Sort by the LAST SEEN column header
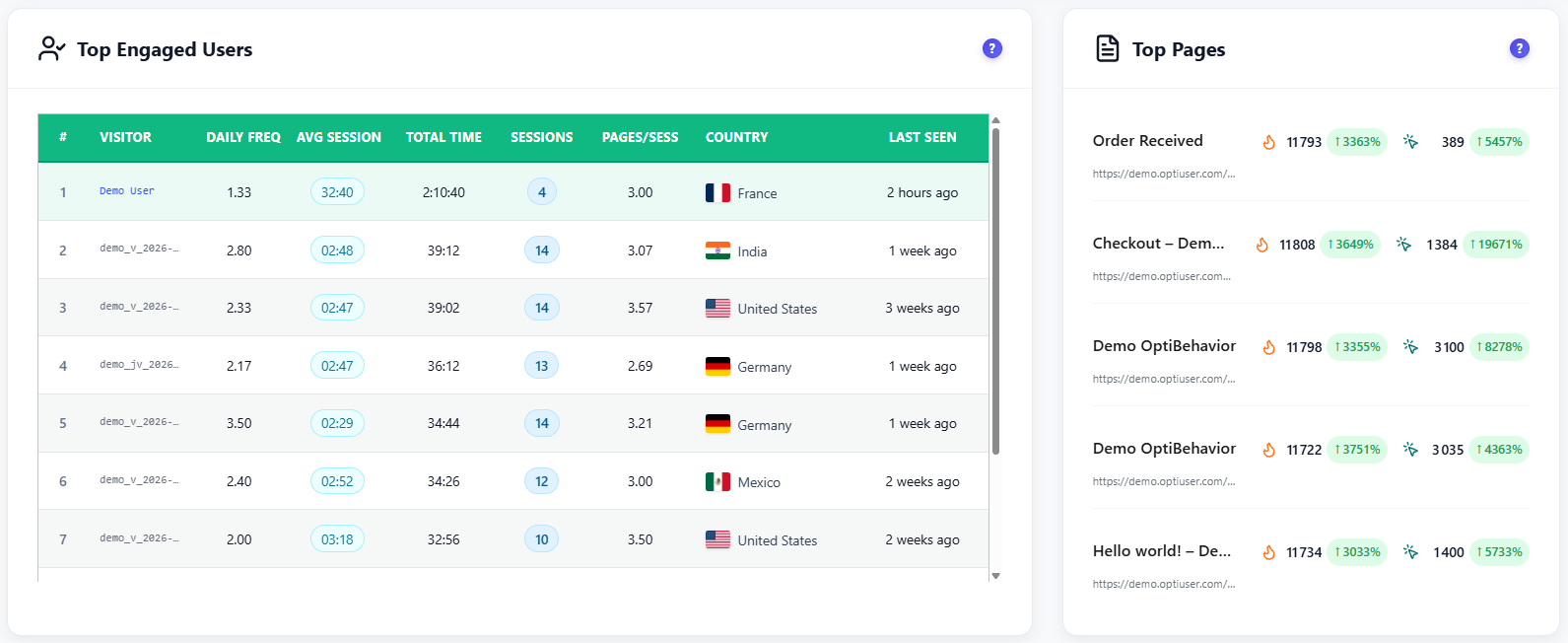1568x643 pixels. pos(922,137)
